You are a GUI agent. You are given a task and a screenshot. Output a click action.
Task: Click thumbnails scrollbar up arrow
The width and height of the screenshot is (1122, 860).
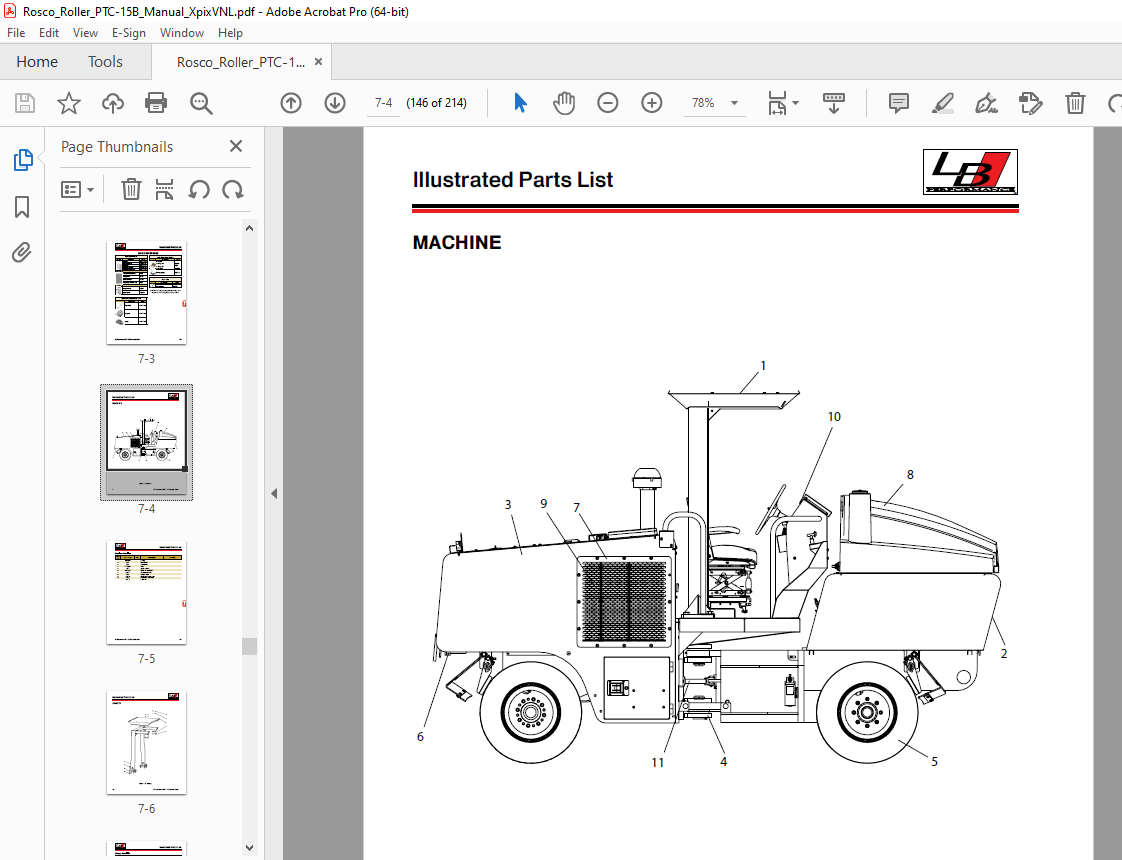point(249,228)
